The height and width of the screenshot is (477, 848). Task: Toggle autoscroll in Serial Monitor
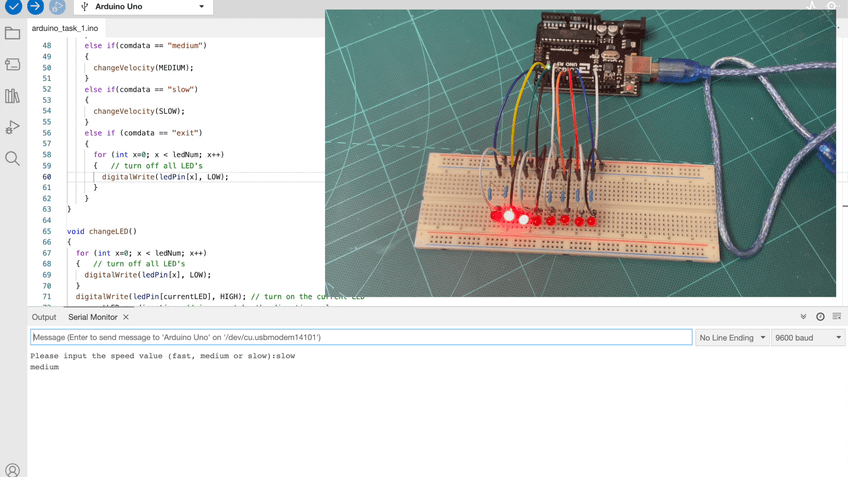803,317
